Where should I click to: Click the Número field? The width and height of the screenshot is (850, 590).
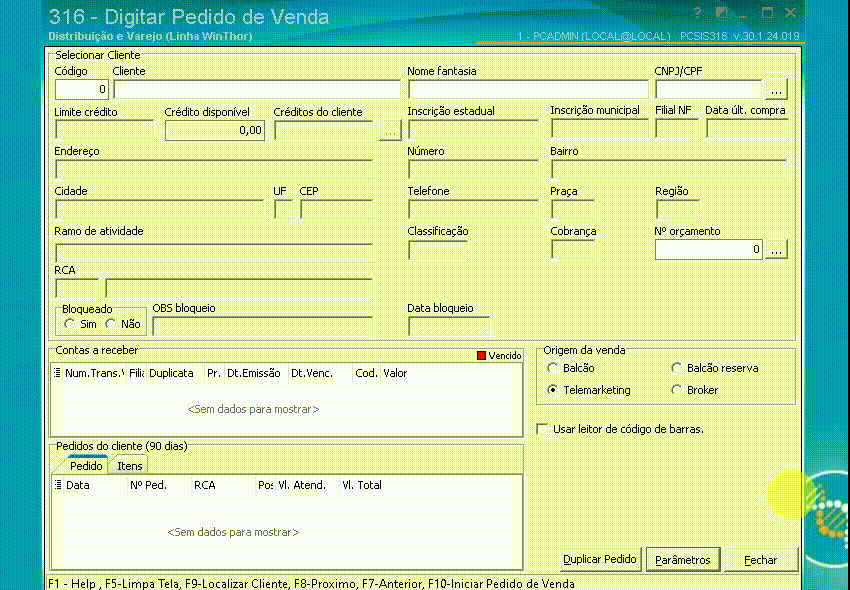tap(473, 170)
